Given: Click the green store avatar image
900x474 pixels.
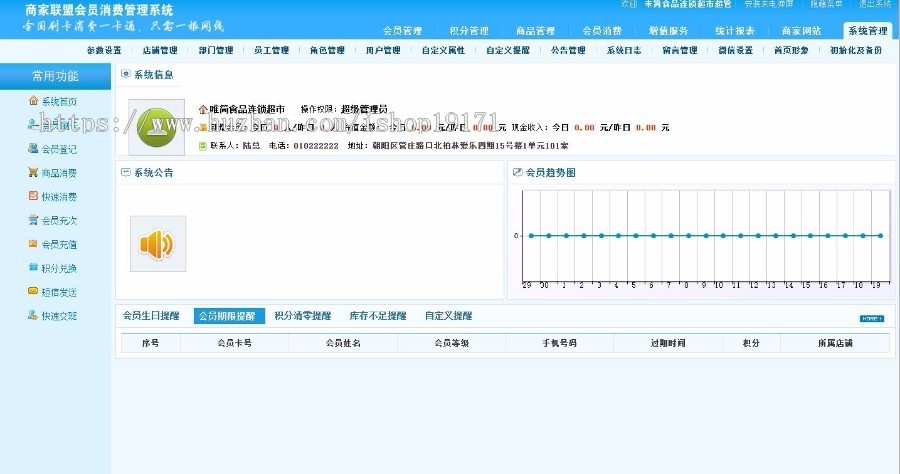Looking at the screenshot, I should (x=157, y=127).
